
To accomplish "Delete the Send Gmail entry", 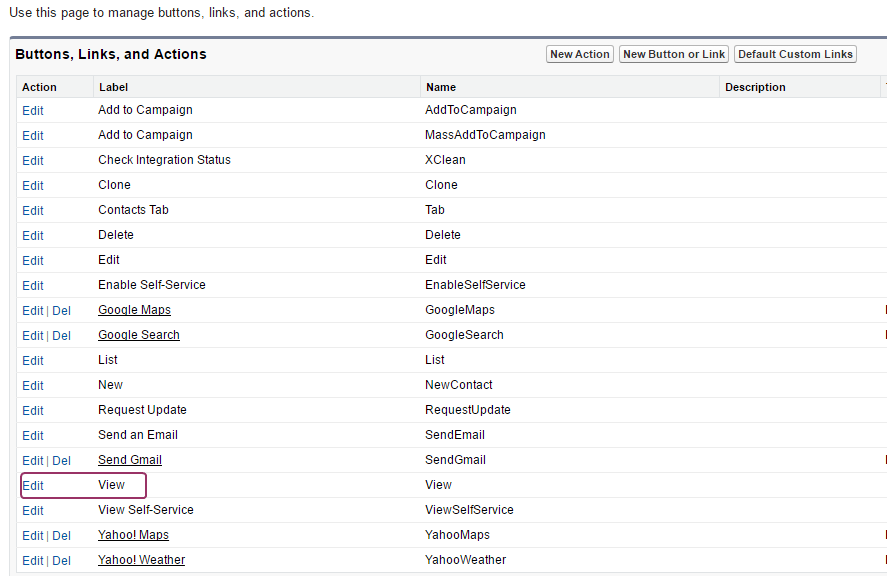I will [61, 461].
